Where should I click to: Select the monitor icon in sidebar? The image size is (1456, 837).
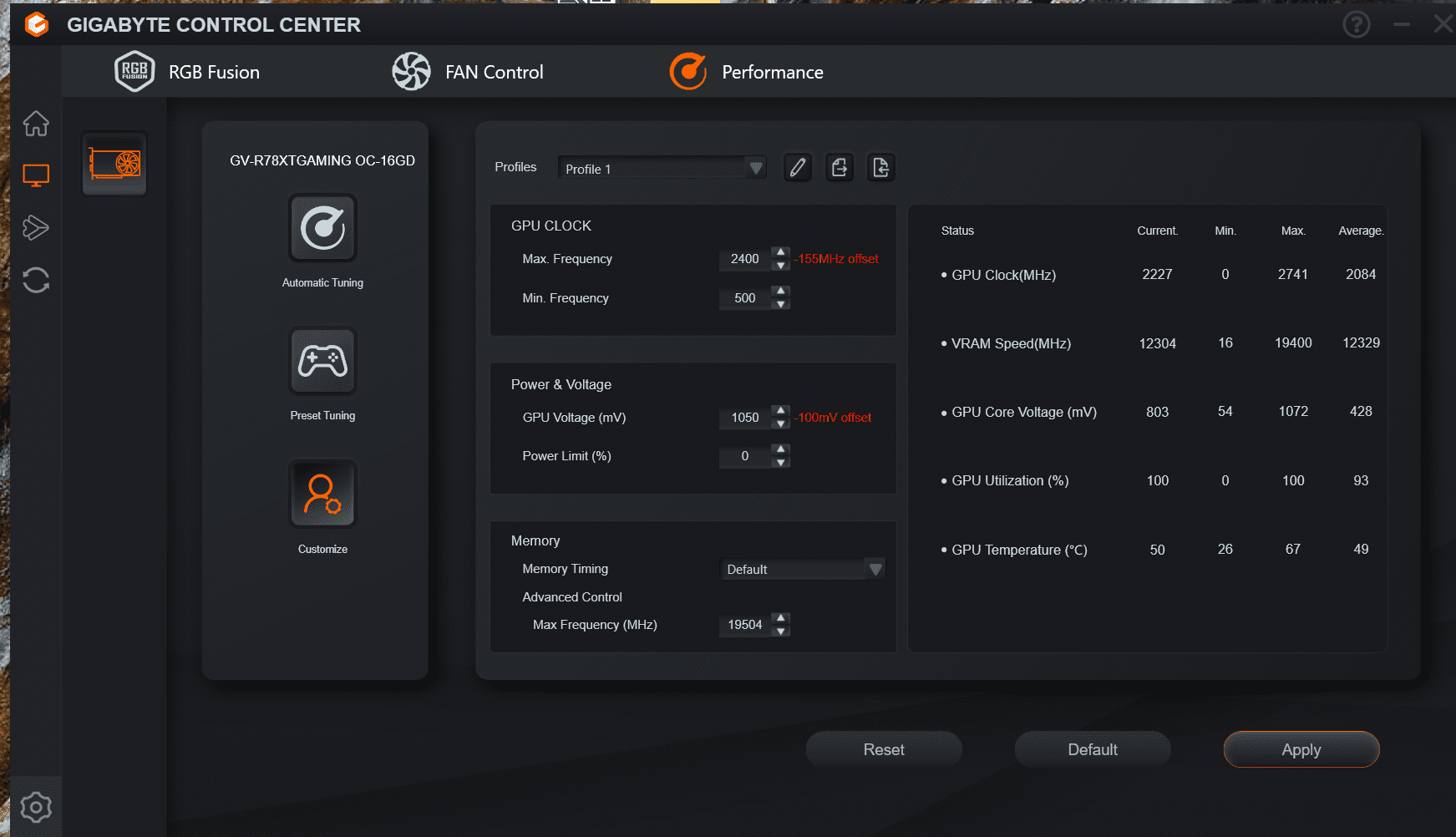tap(36, 175)
